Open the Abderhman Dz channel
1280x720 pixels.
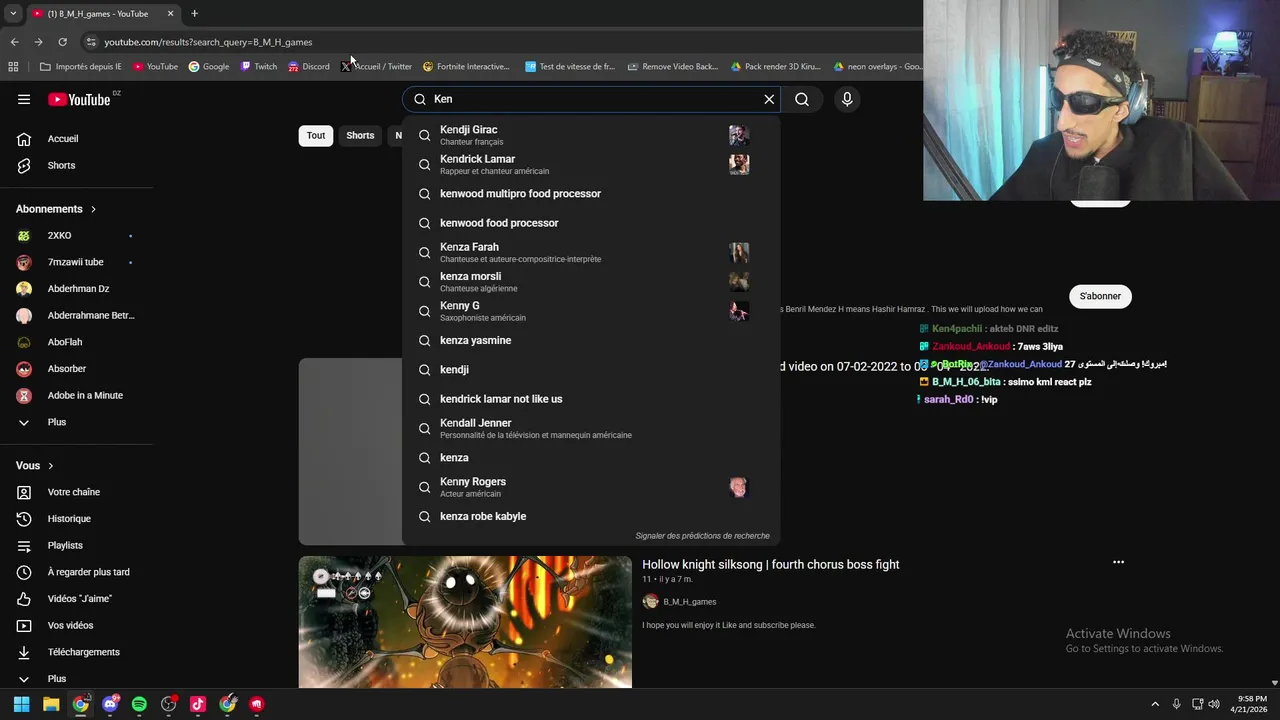76,289
